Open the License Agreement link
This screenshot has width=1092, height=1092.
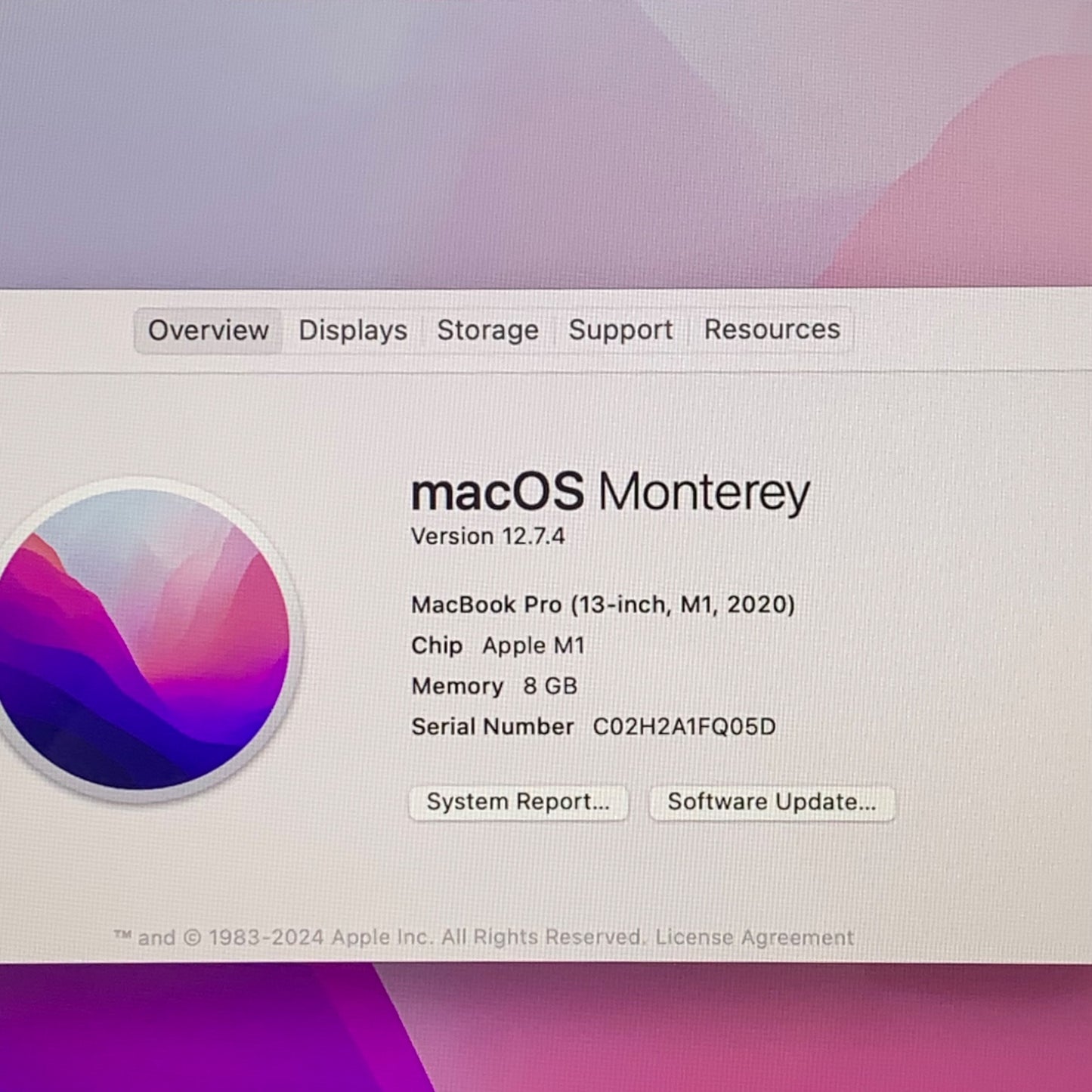[x=754, y=937]
